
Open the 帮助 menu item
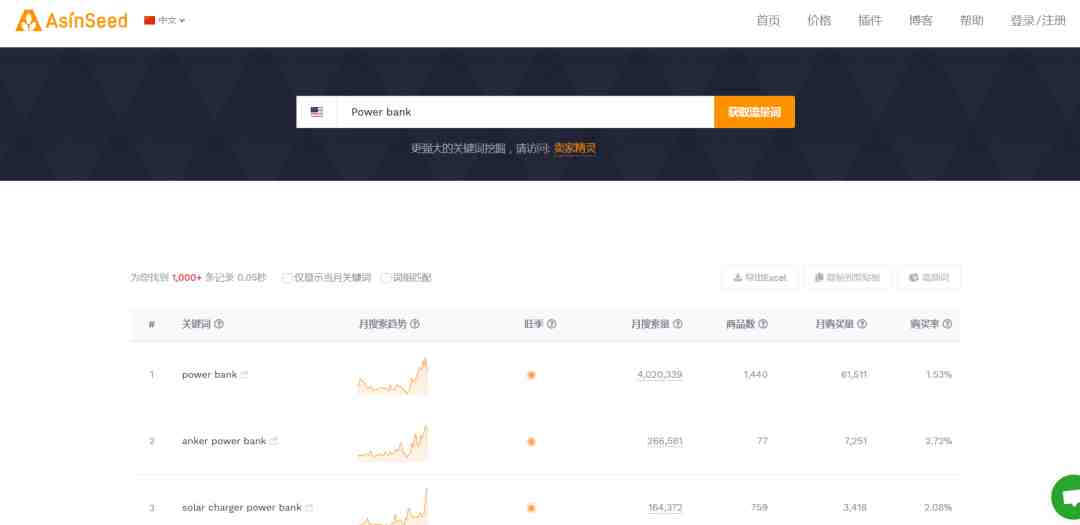coord(972,21)
